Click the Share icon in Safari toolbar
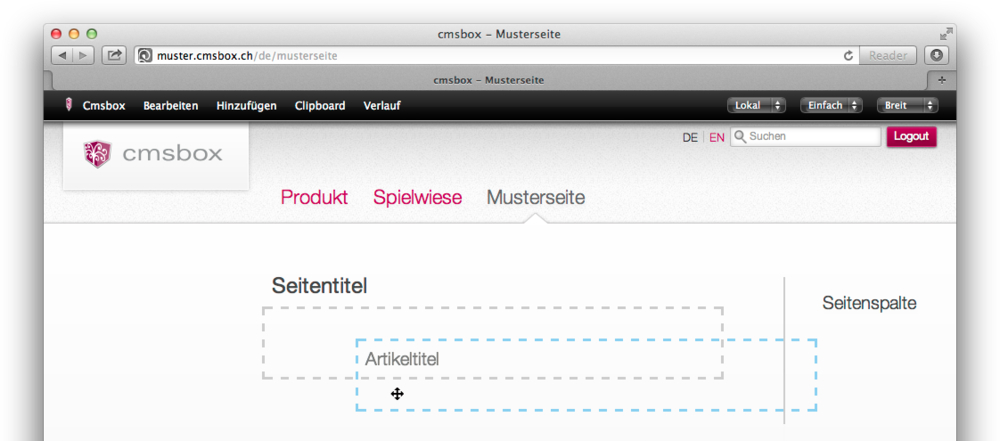The image size is (1000, 441). (x=114, y=56)
